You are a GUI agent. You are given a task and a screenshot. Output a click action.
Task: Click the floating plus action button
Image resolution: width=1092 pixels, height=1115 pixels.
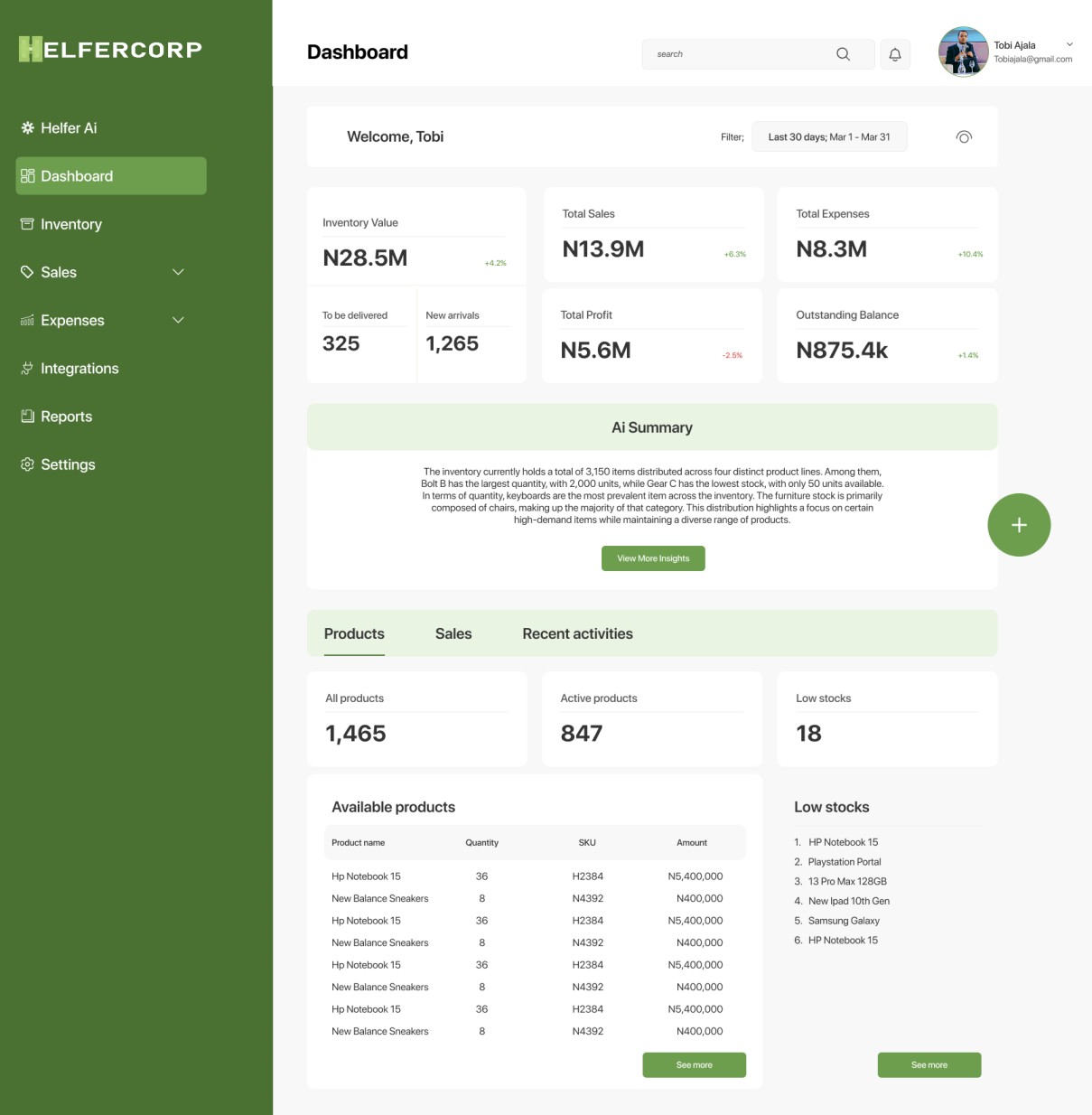click(1019, 524)
